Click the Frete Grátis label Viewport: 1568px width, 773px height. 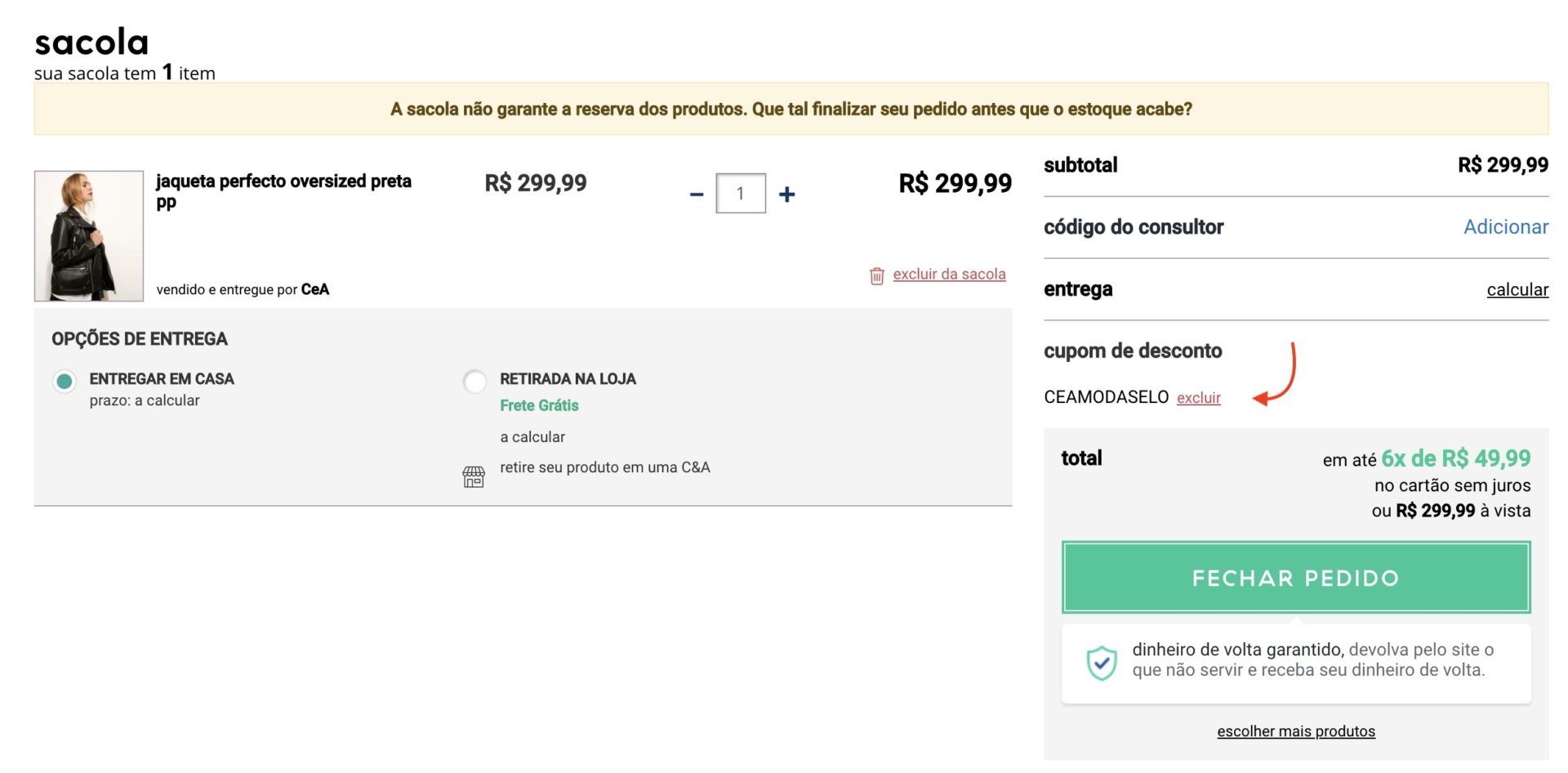pyautogui.click(x=539, y=405)
